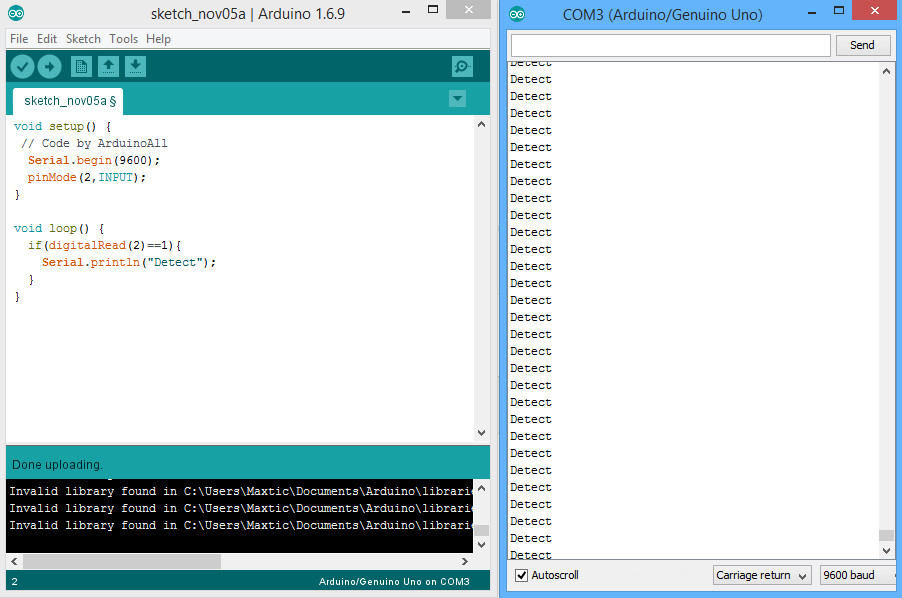Open the Tools menu
902x598 pixels.
[123, 39]
